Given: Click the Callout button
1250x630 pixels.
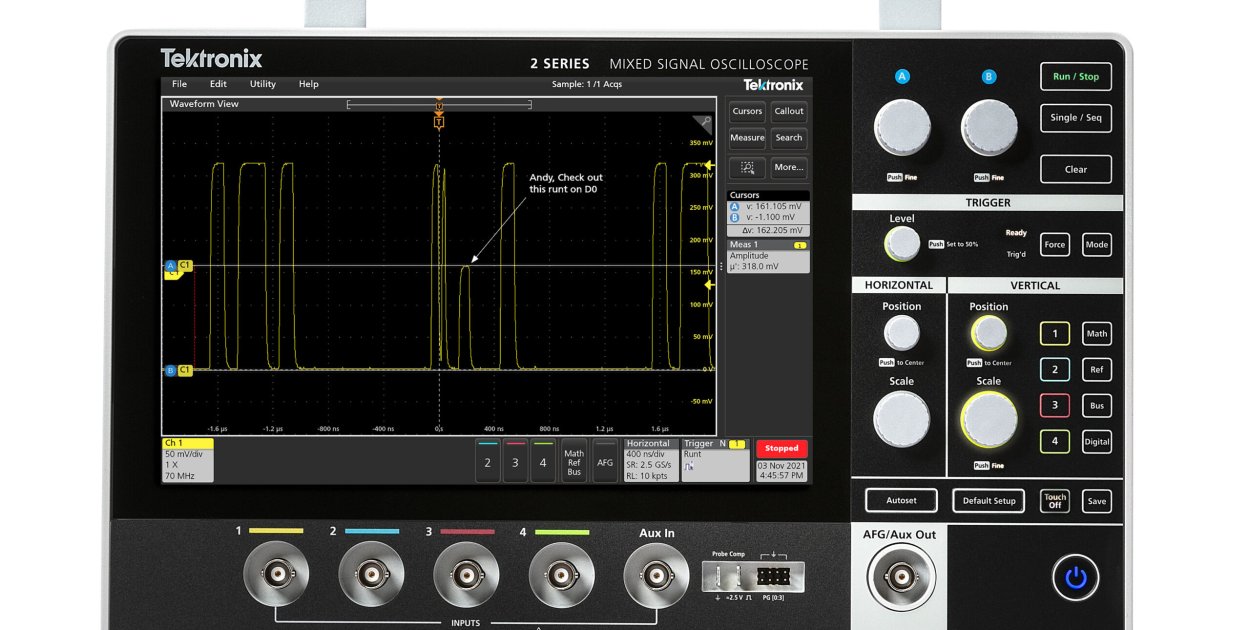Looking at the screenshot, I should click(788, 111).
